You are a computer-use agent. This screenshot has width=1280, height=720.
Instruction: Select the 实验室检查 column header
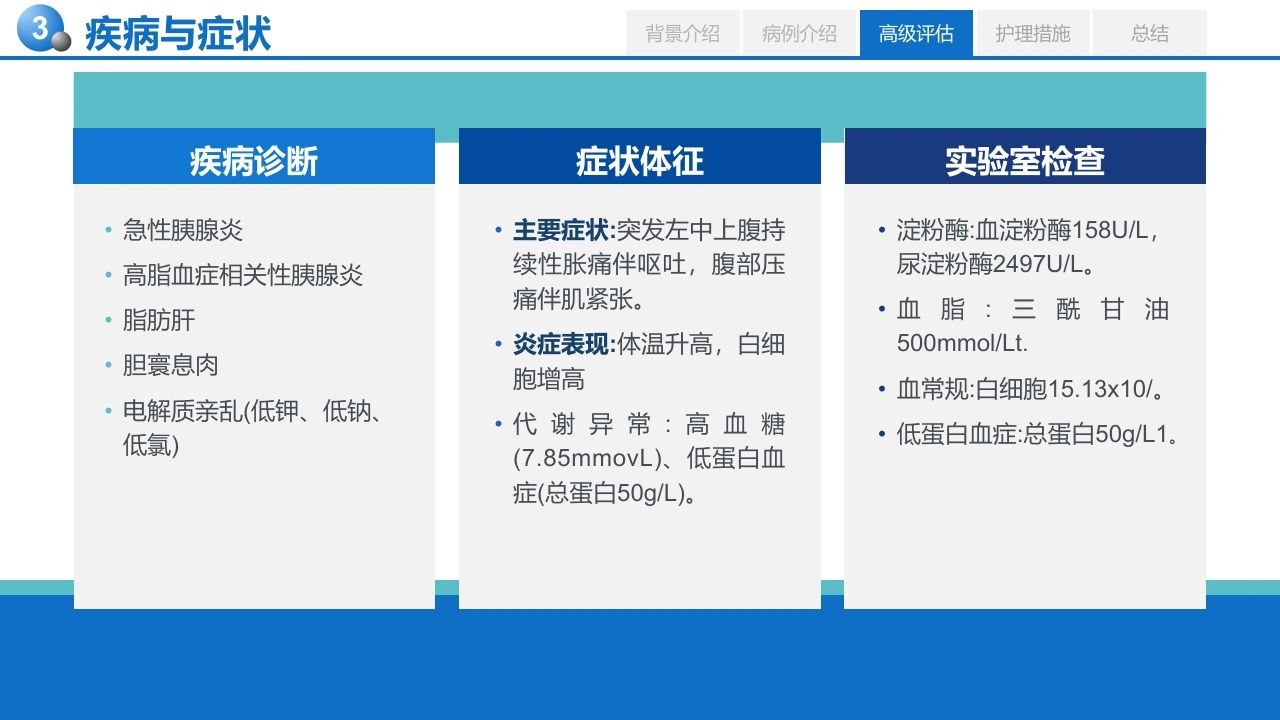point(1025,159)
